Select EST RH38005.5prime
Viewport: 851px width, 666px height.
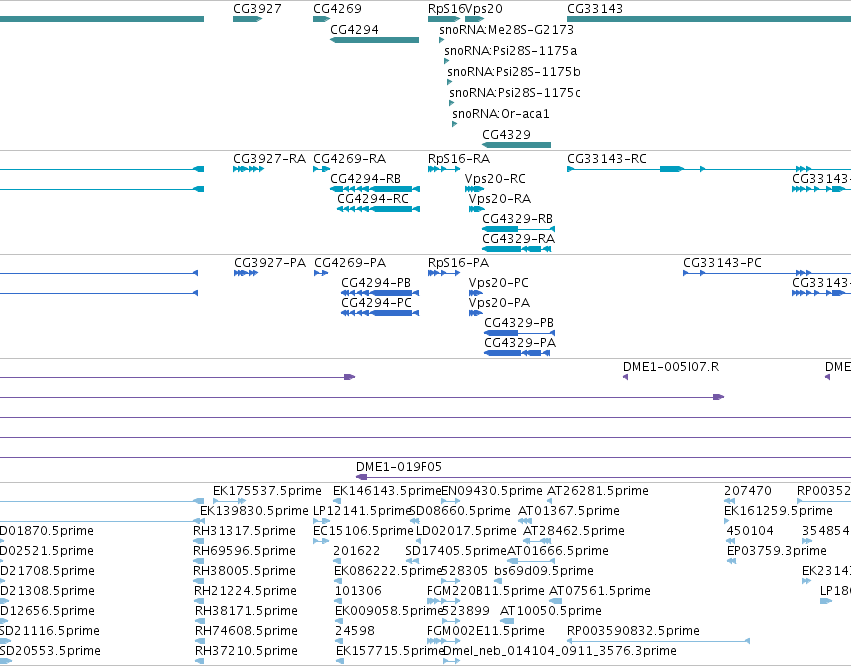pyautogui.click(x=244, y=571)
